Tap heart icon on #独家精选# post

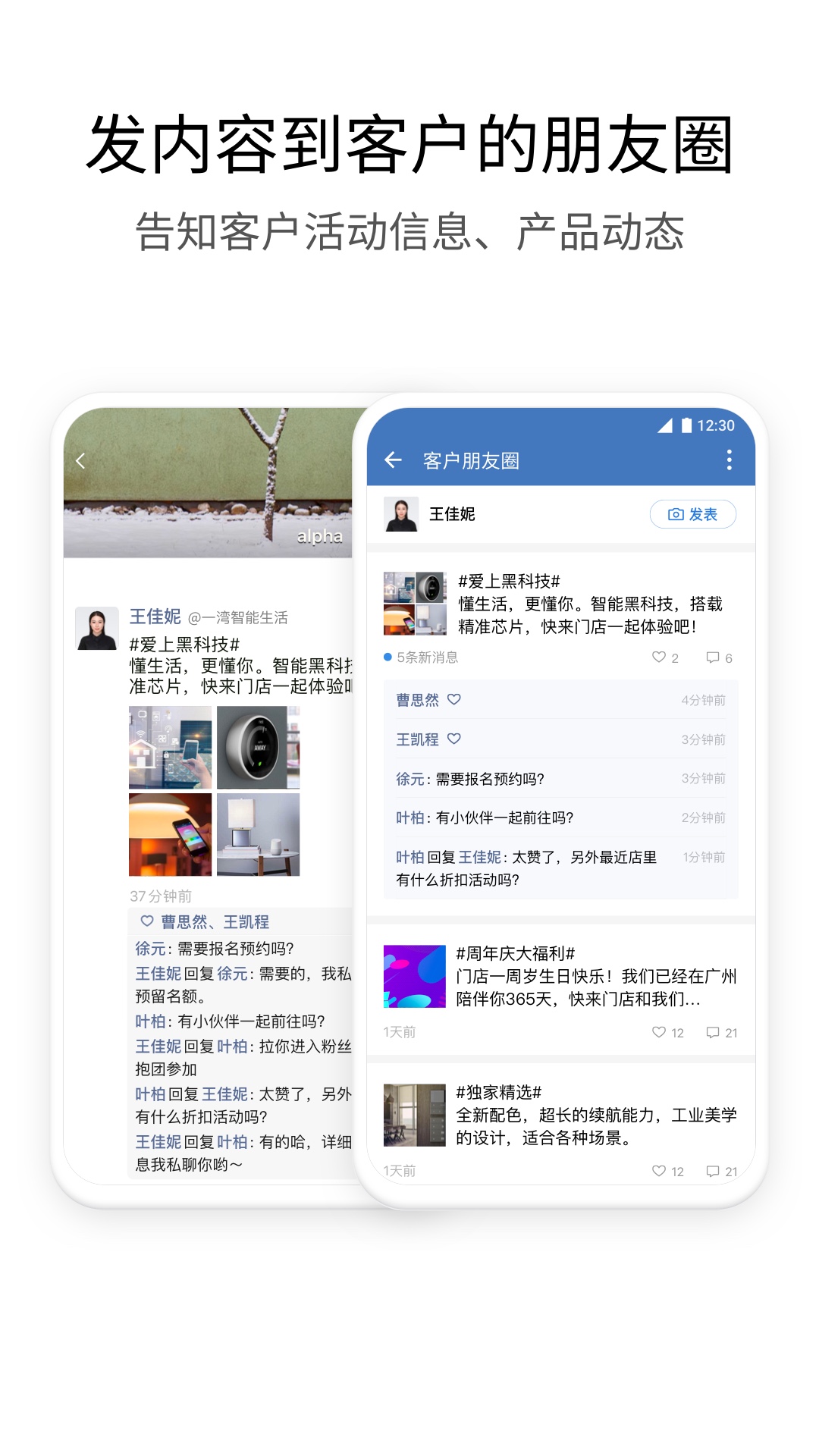pyautogui.click(x=659, y=1171)
